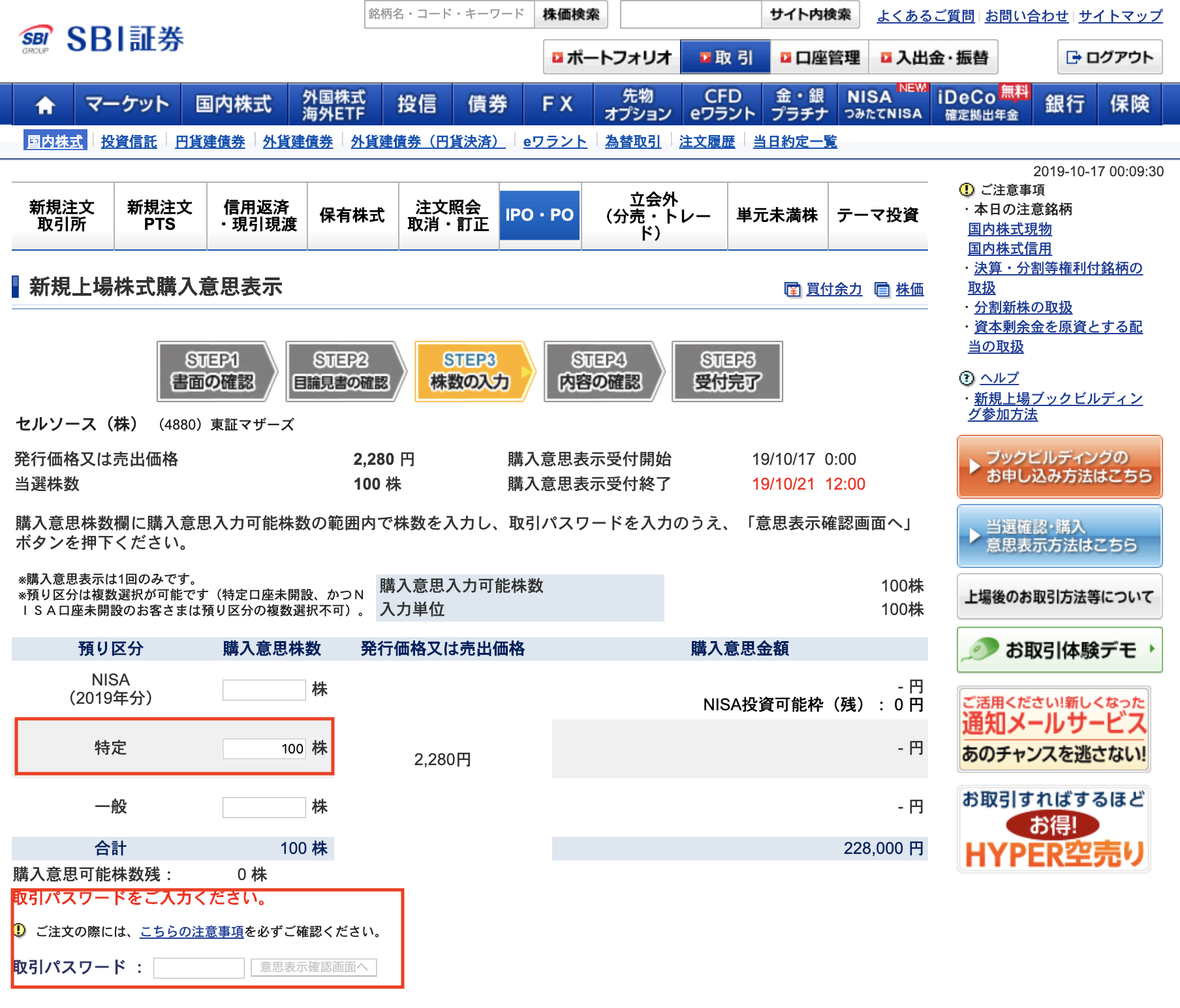Click the SBI証券 logo
The image size is (1180, 1008).
[102, 39]
